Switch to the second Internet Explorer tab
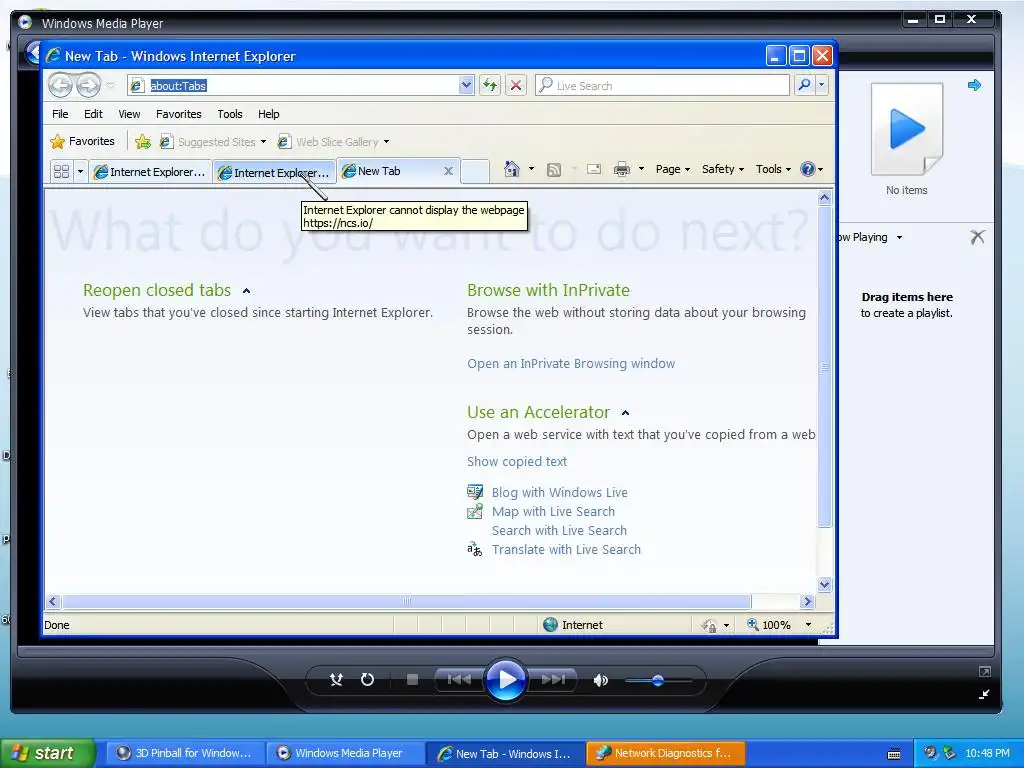The width and height of the screenshot is (1024, 768). pos(274,172)
